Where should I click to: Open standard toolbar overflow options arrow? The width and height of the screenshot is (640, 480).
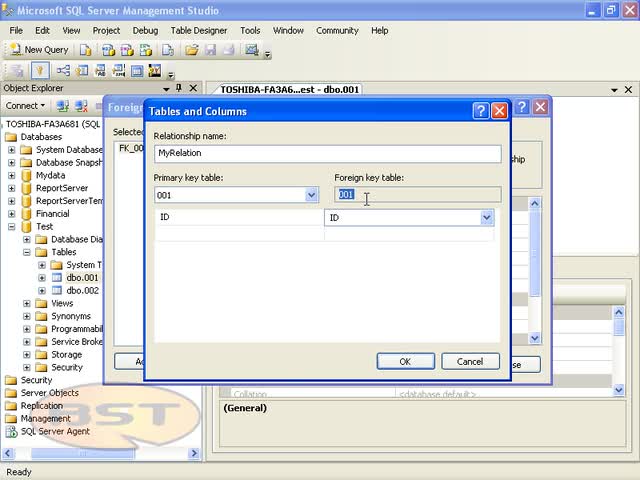click(x=268, y=54)
